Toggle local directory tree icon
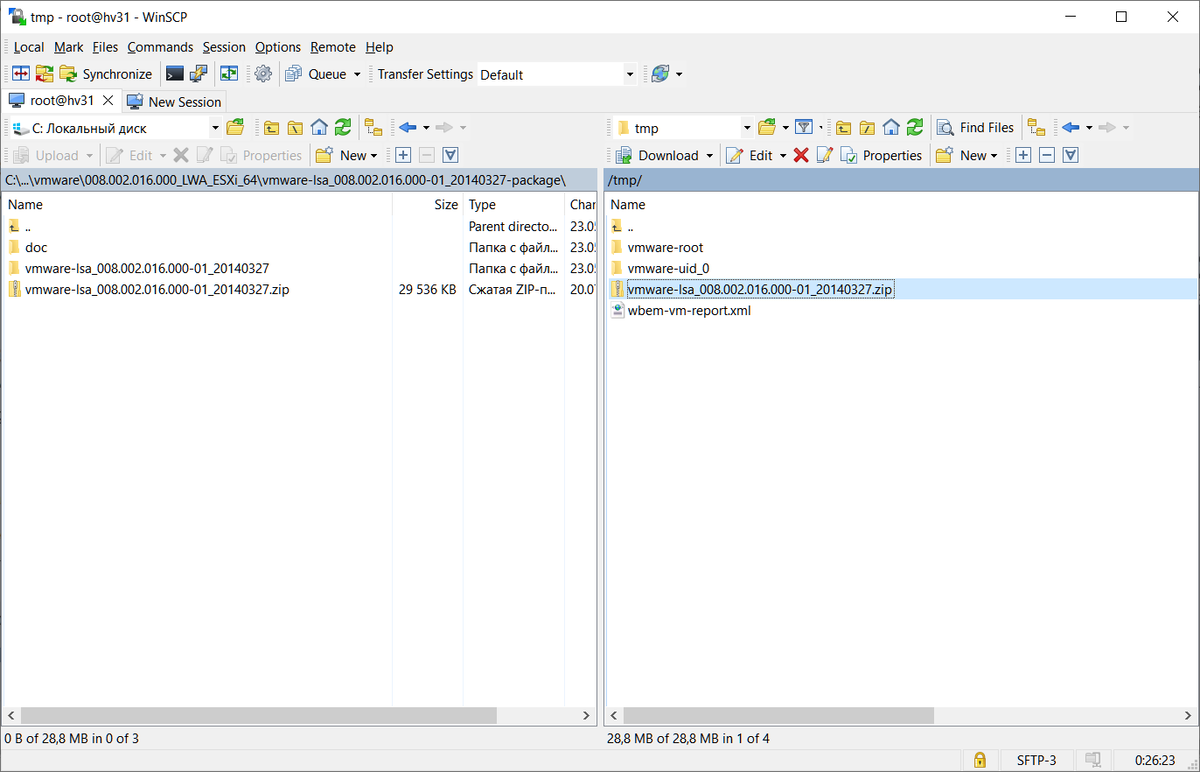Screen dimensions: 1200x772 pos(373,127)
